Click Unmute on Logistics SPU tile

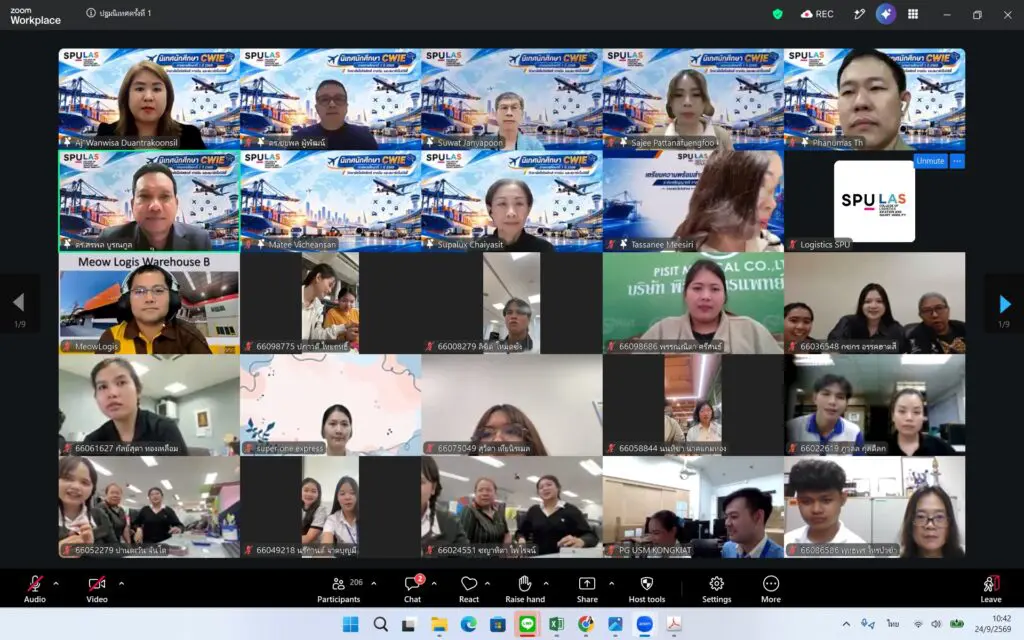point(930,161)
